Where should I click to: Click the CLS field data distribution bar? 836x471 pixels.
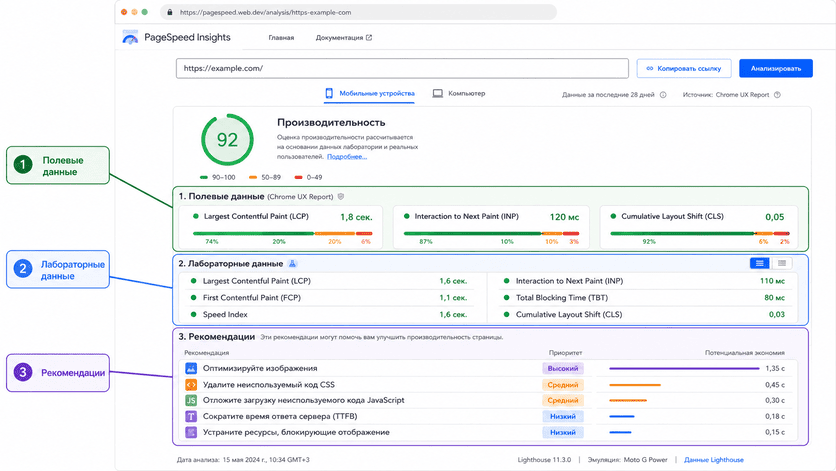click(x=700, y=233)
